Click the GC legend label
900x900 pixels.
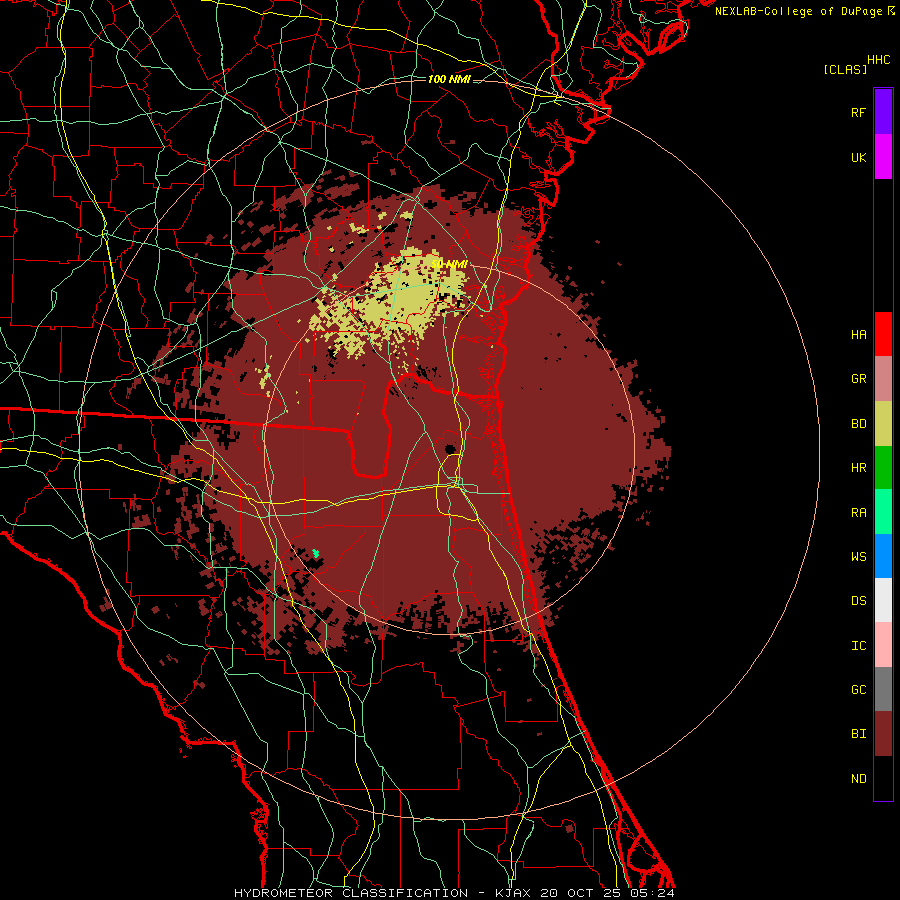click(858, 689)
